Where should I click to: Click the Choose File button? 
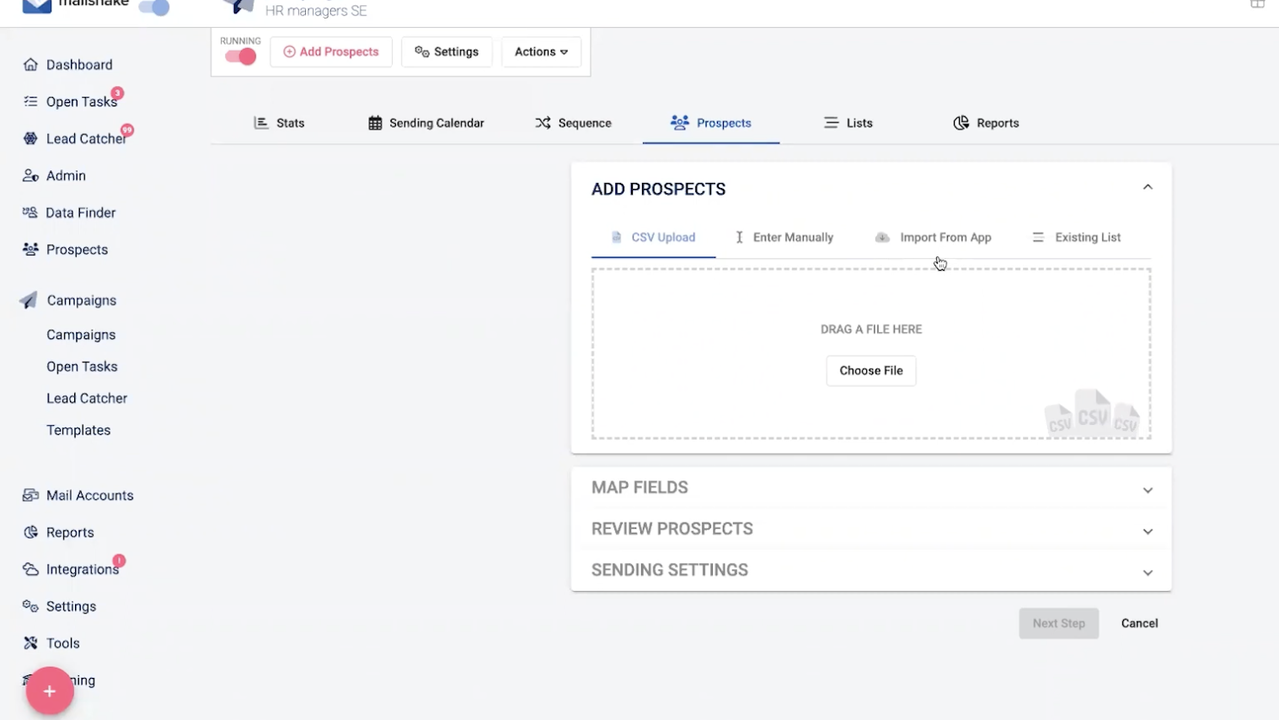871,371
